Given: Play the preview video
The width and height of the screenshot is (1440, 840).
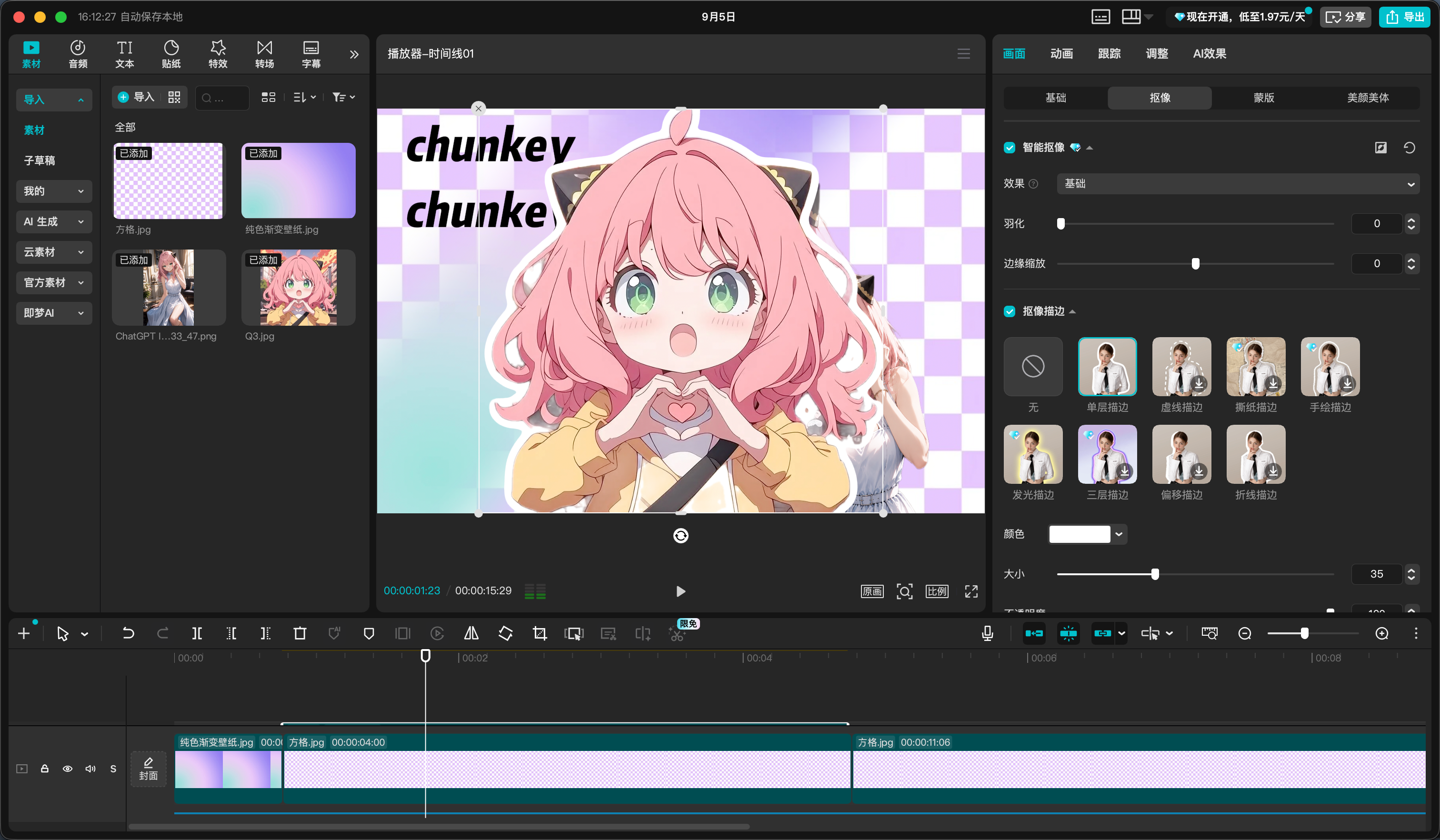Looking at the screenshot, I should point(680,591).
